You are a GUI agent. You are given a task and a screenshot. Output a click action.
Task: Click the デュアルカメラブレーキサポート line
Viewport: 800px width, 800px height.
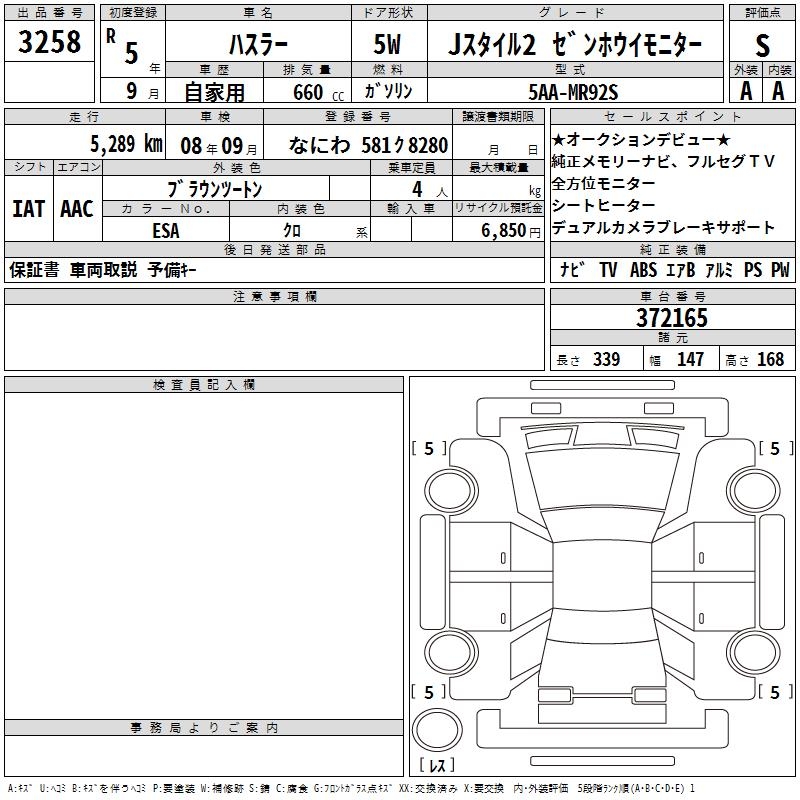[x=663, y=227]
